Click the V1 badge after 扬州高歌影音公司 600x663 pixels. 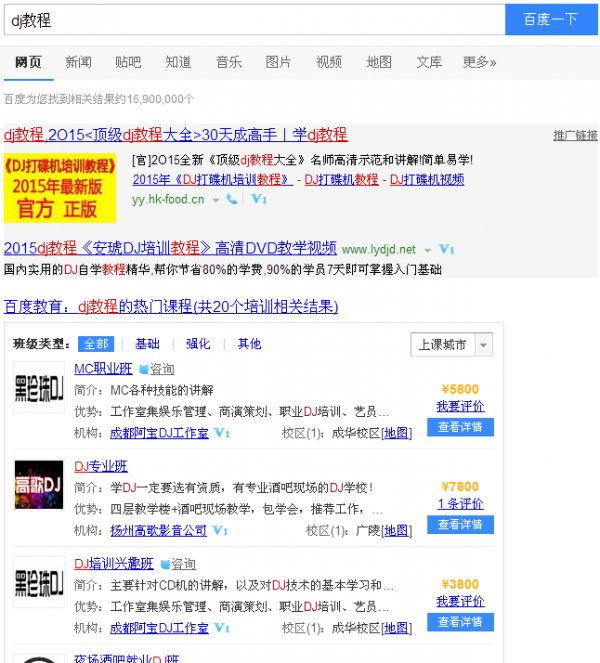click(220, 530)
